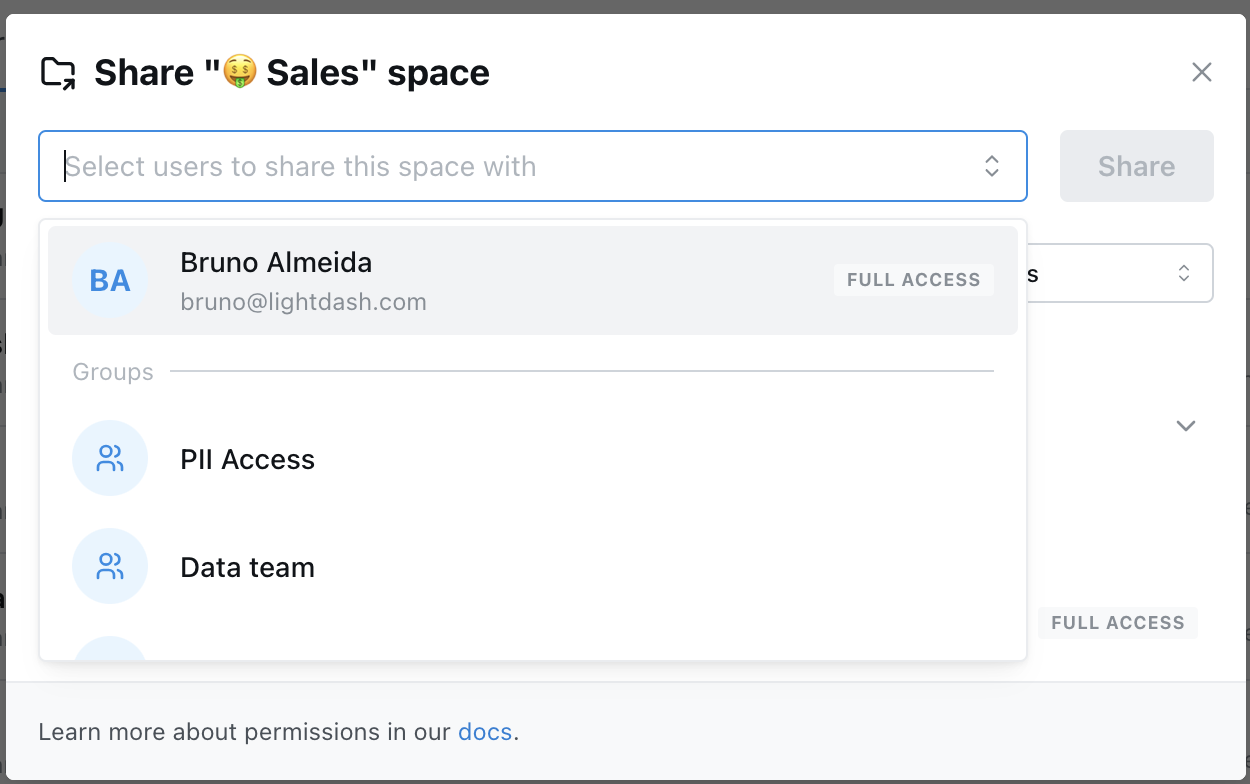The image size is (1250, 784).
Task: Click the lower-right Full Access badge
Action: [x=1117, y=623]
